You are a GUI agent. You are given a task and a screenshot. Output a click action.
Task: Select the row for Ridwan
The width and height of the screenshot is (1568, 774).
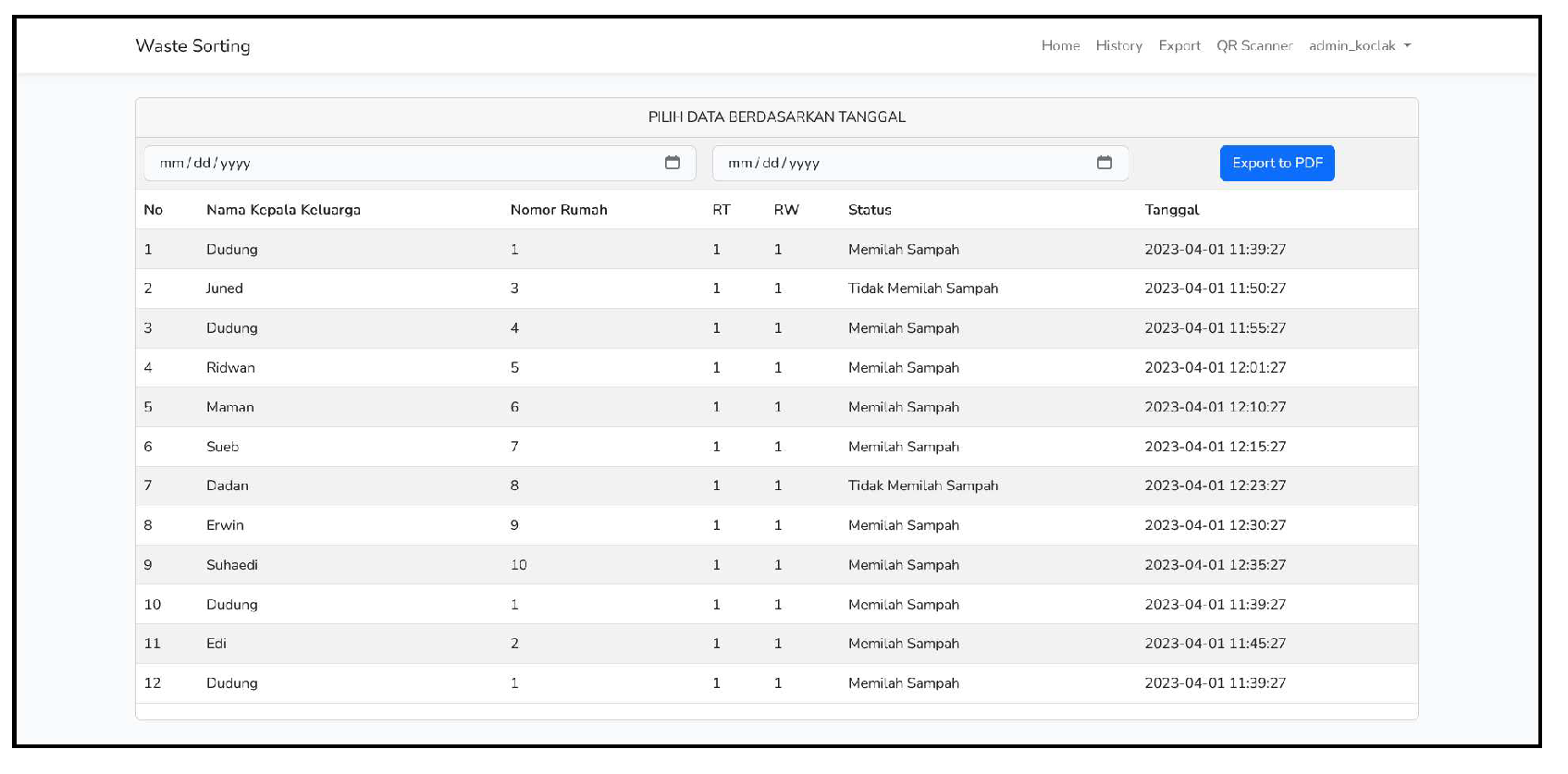click(x=230, y=367)
